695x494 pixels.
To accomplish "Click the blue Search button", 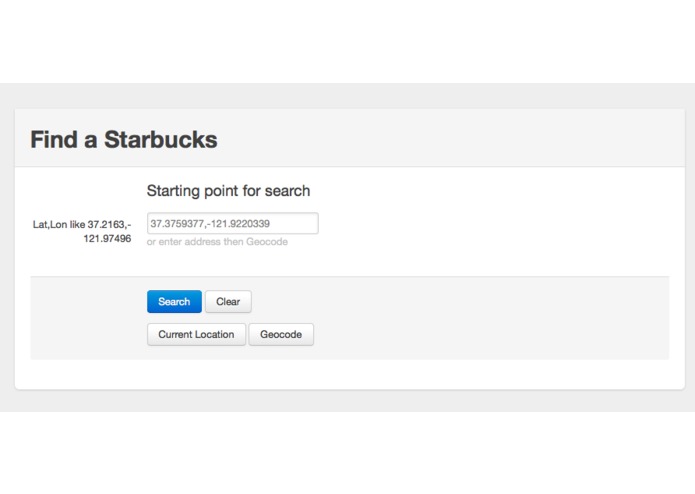I will click(174, 302).
